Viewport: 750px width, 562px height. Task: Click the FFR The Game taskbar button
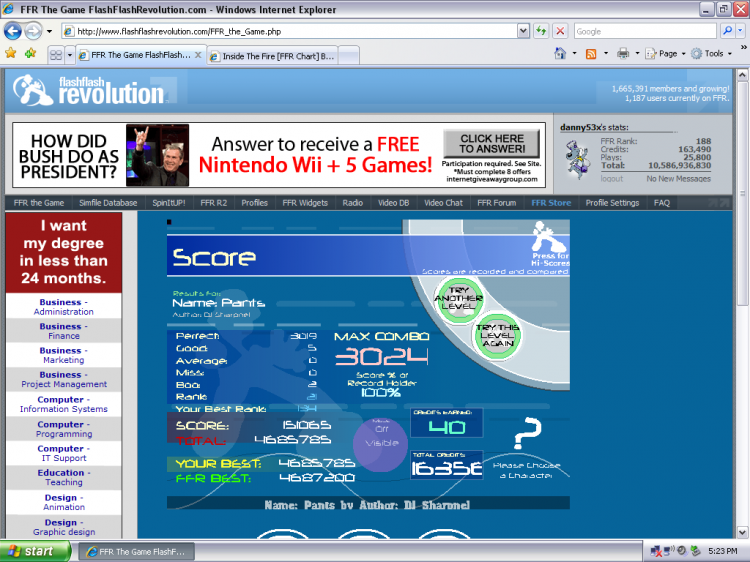point(136,551)
